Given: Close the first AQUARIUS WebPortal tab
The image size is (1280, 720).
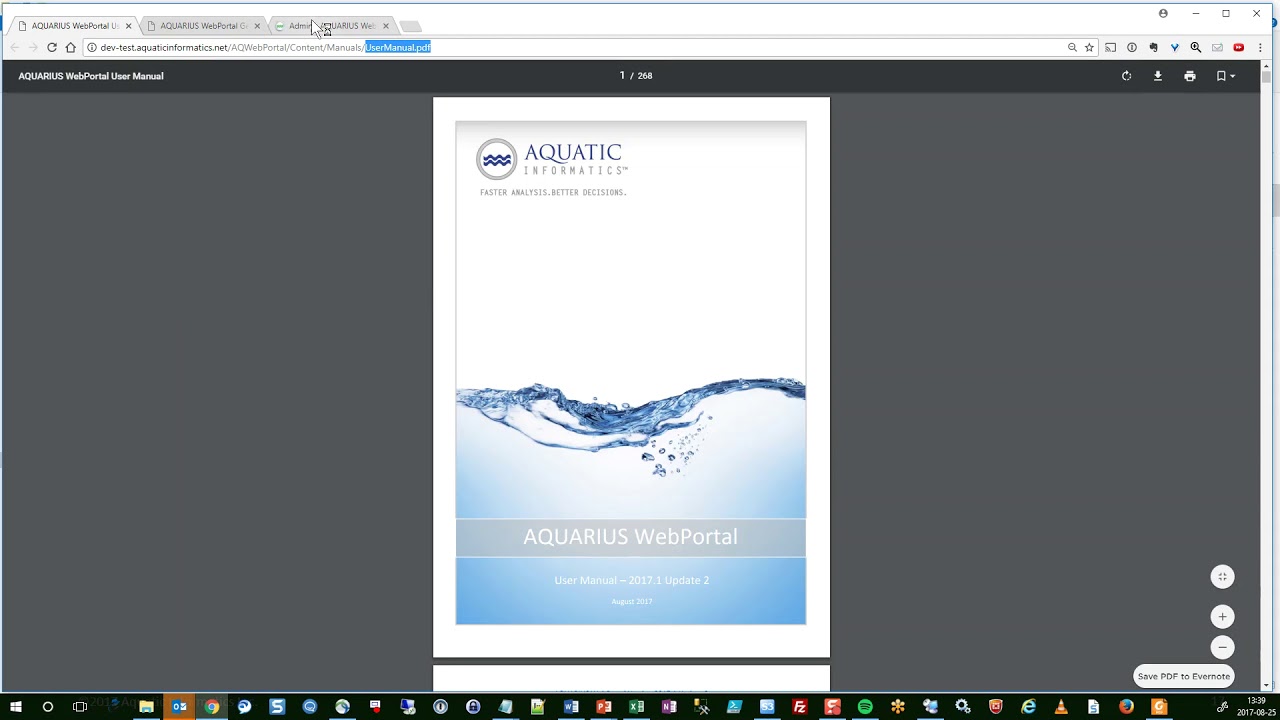Looking at the screenshot, I should [128, 26].
